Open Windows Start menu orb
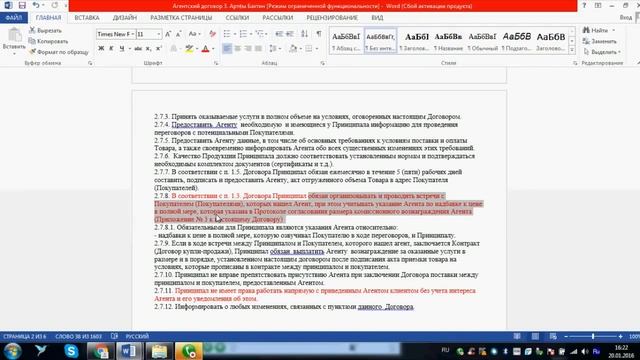640x360 pixels. [x=12, y=351]
